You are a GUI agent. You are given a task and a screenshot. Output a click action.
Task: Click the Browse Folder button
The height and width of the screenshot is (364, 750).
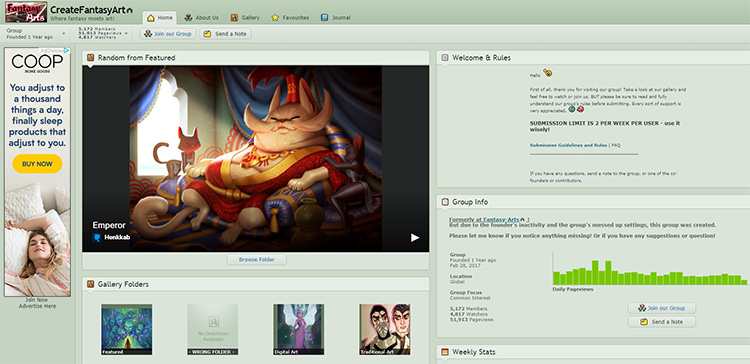tap(257, 260)
